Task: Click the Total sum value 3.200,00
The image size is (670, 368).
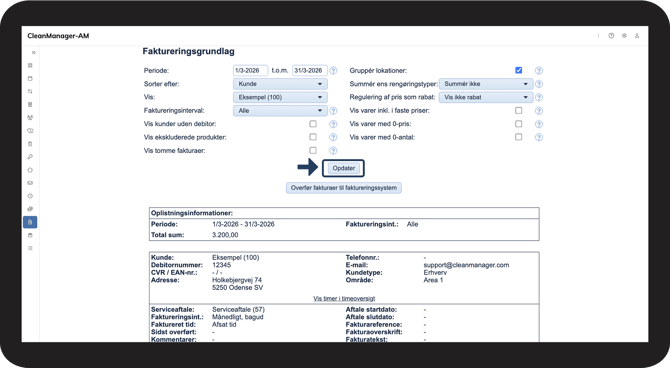Action: (x=225, y=235)
